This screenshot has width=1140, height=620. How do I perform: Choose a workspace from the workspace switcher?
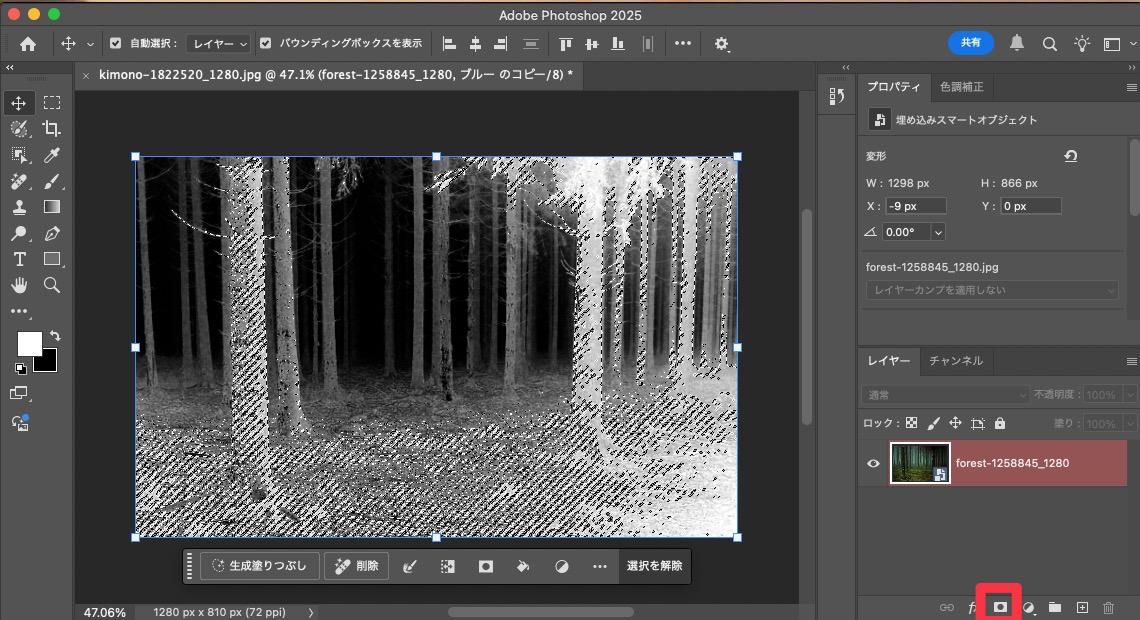(x=1112, y=44)
